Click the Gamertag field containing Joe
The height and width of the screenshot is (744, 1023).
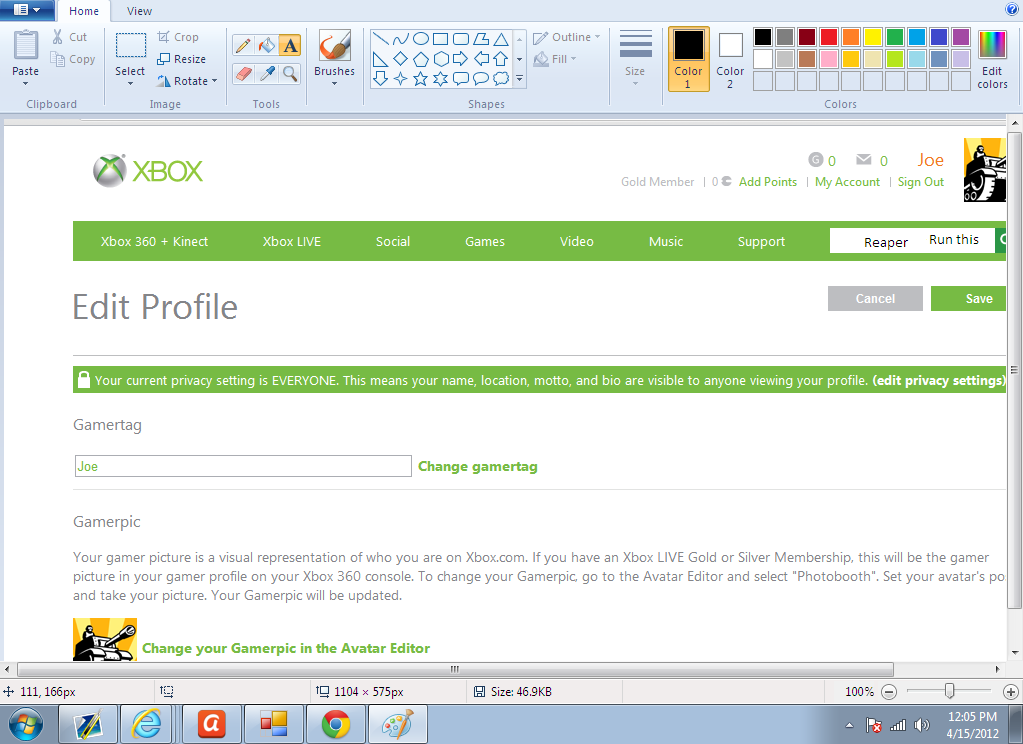243,466
